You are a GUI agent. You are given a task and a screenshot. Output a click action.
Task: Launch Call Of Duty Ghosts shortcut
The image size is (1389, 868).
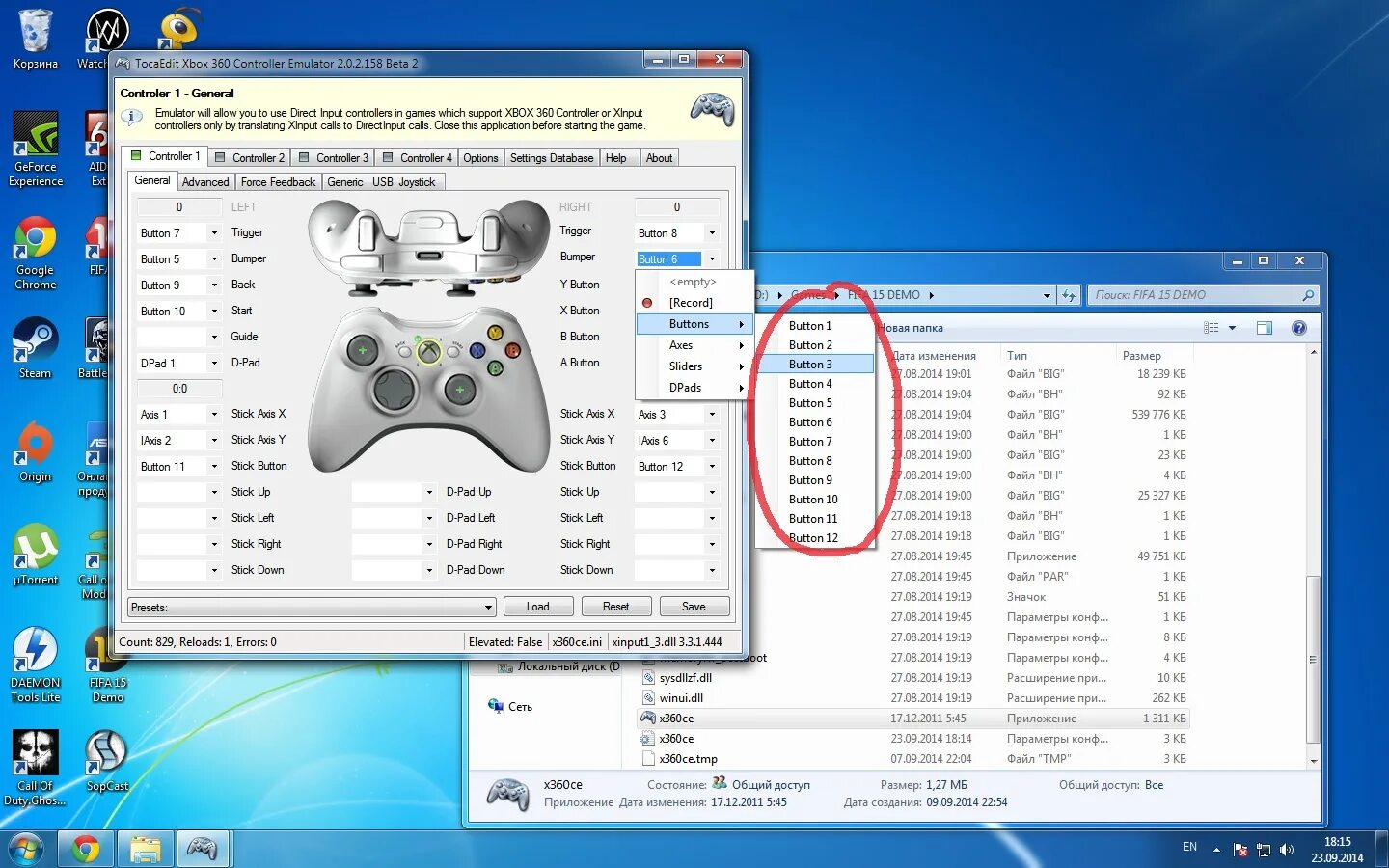36,768
